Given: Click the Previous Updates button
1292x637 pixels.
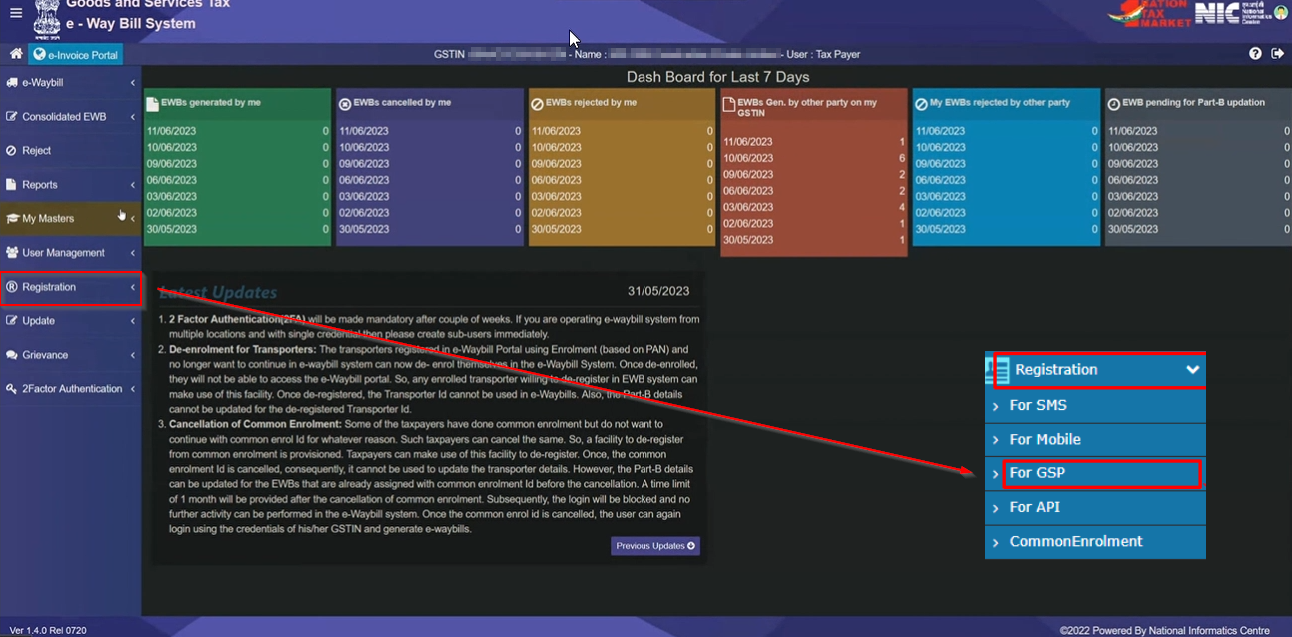Looking at the screenshot, I should tap(655, 545).
